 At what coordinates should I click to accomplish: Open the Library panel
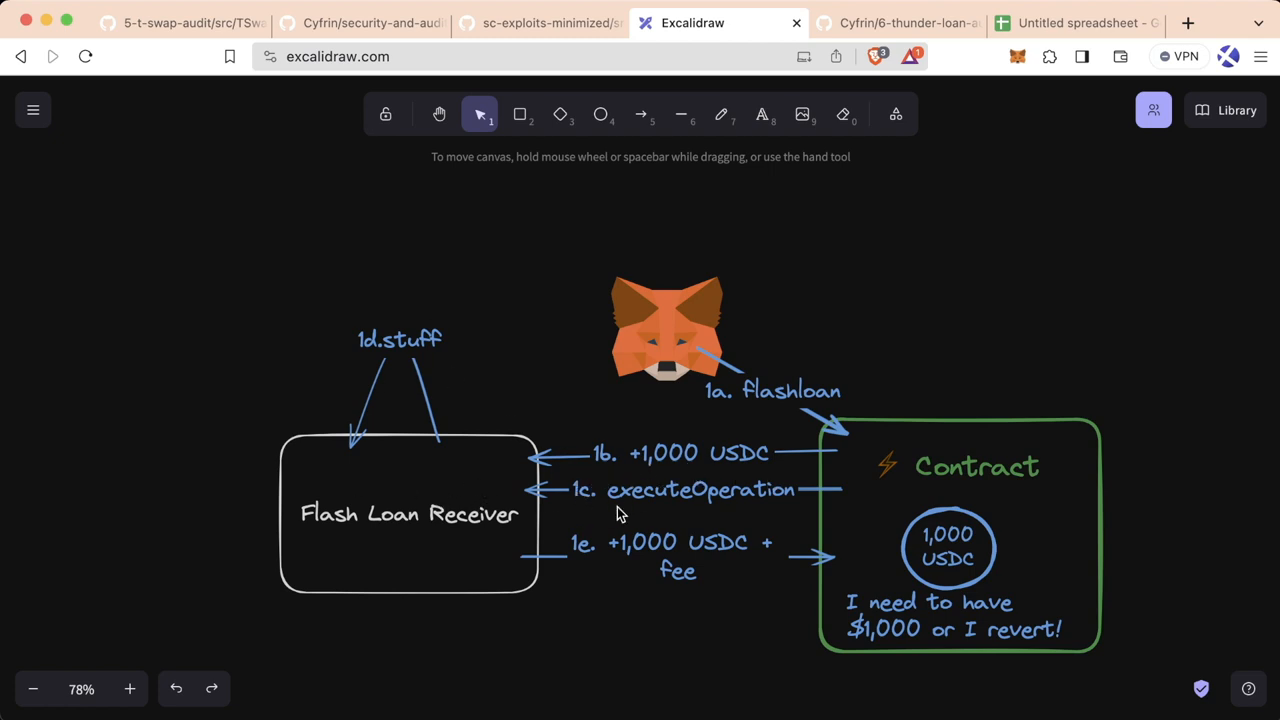point(1225,110)
